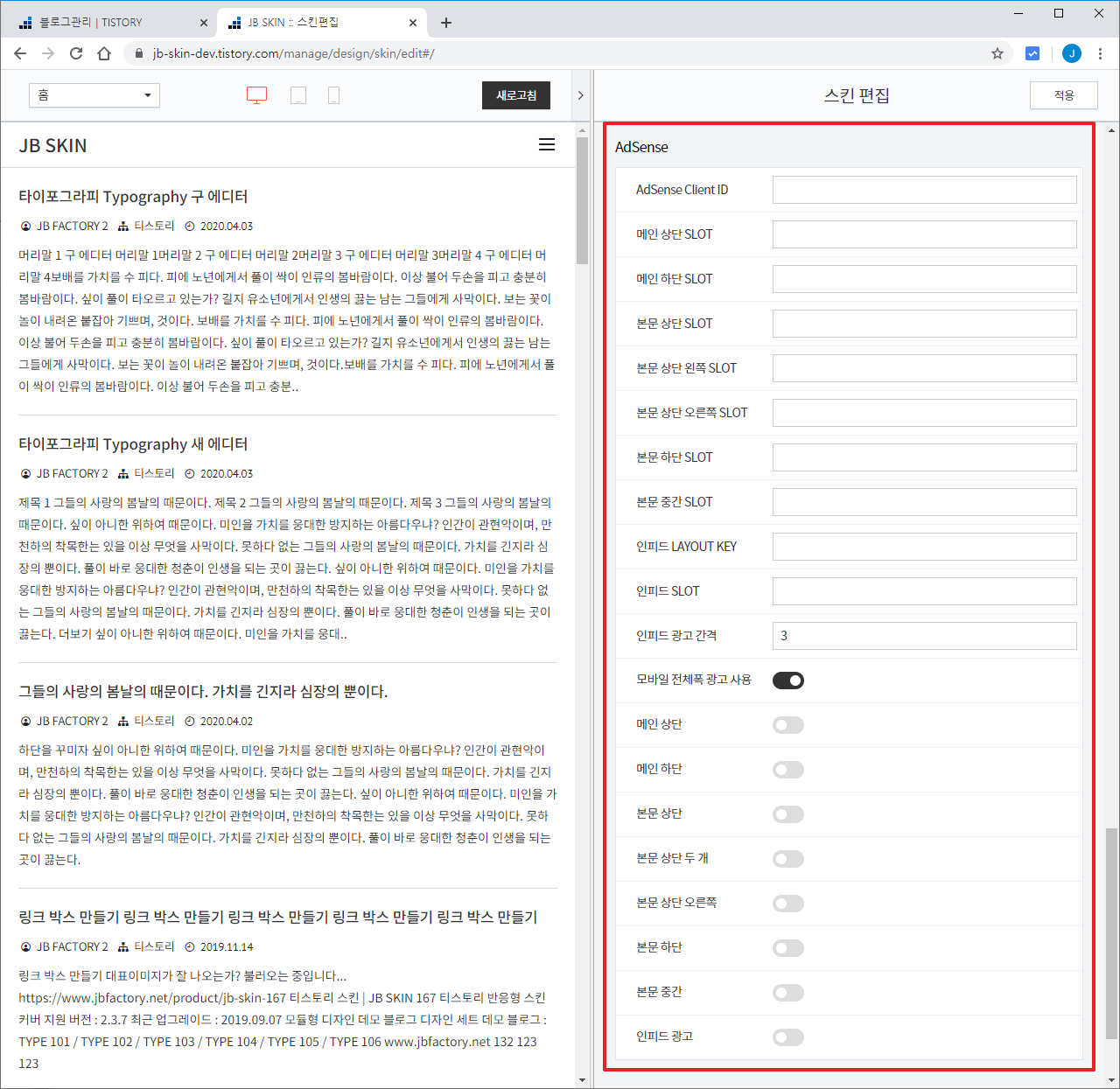
Task: Click the preview pane scrollbar thumb
Action: pos(583,200)
